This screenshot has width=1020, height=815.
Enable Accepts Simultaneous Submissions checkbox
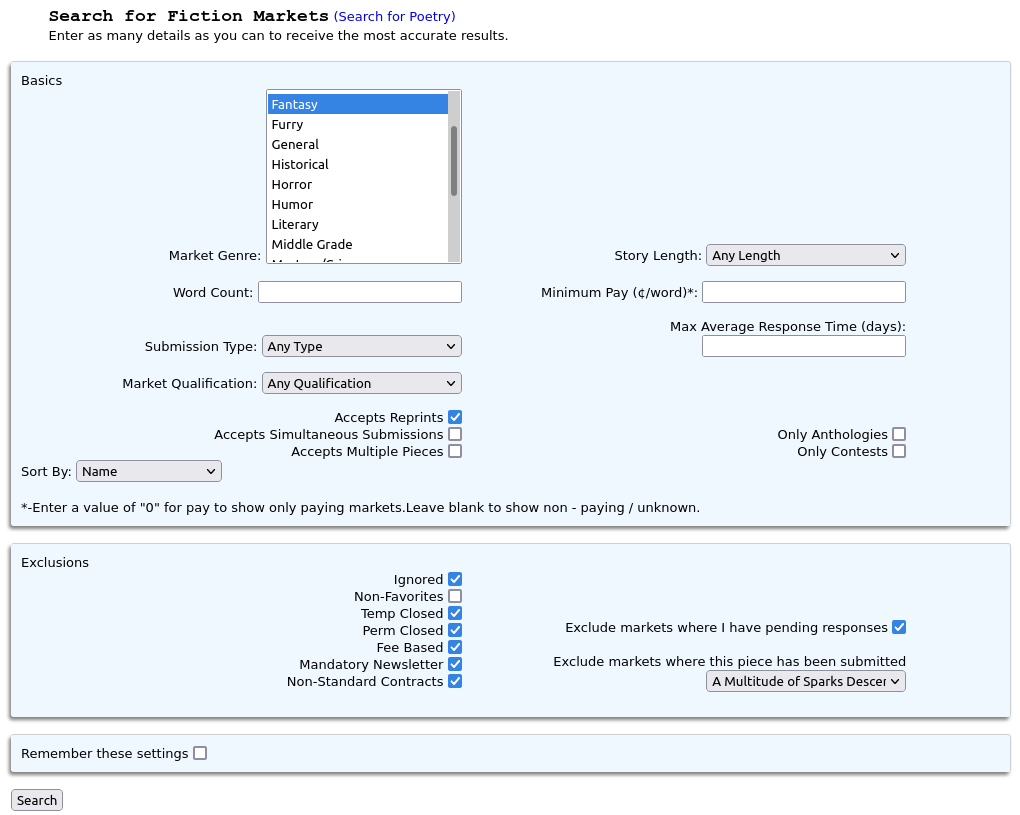455,434
